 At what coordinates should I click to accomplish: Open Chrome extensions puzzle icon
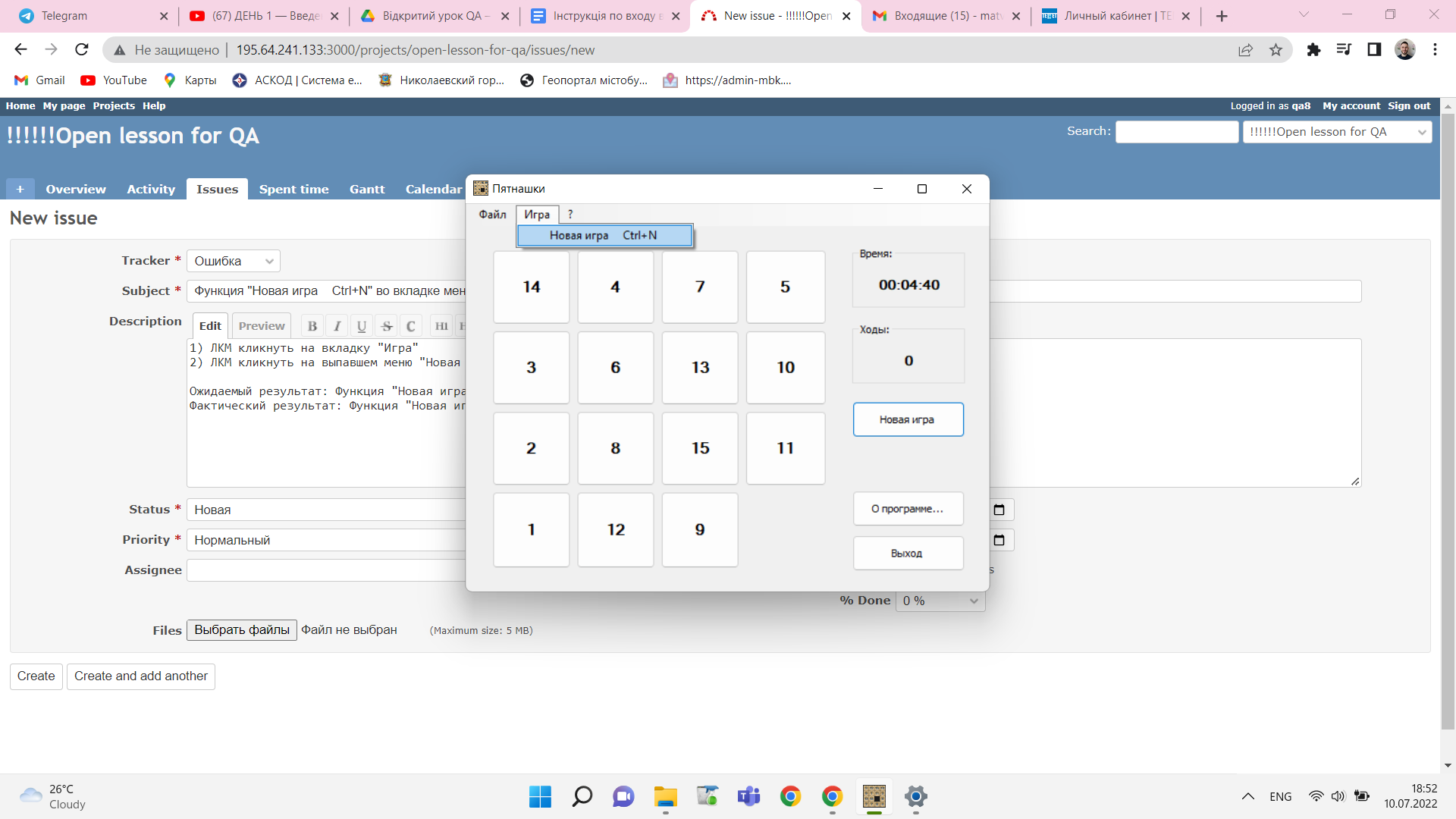(x=1313, y=50)
